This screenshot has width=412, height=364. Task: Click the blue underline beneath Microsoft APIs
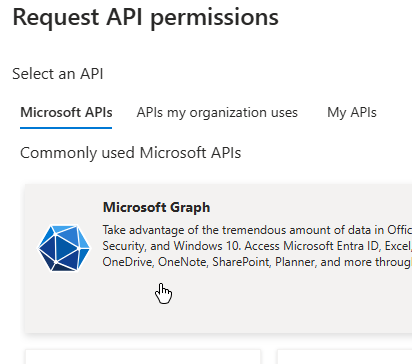66,128
